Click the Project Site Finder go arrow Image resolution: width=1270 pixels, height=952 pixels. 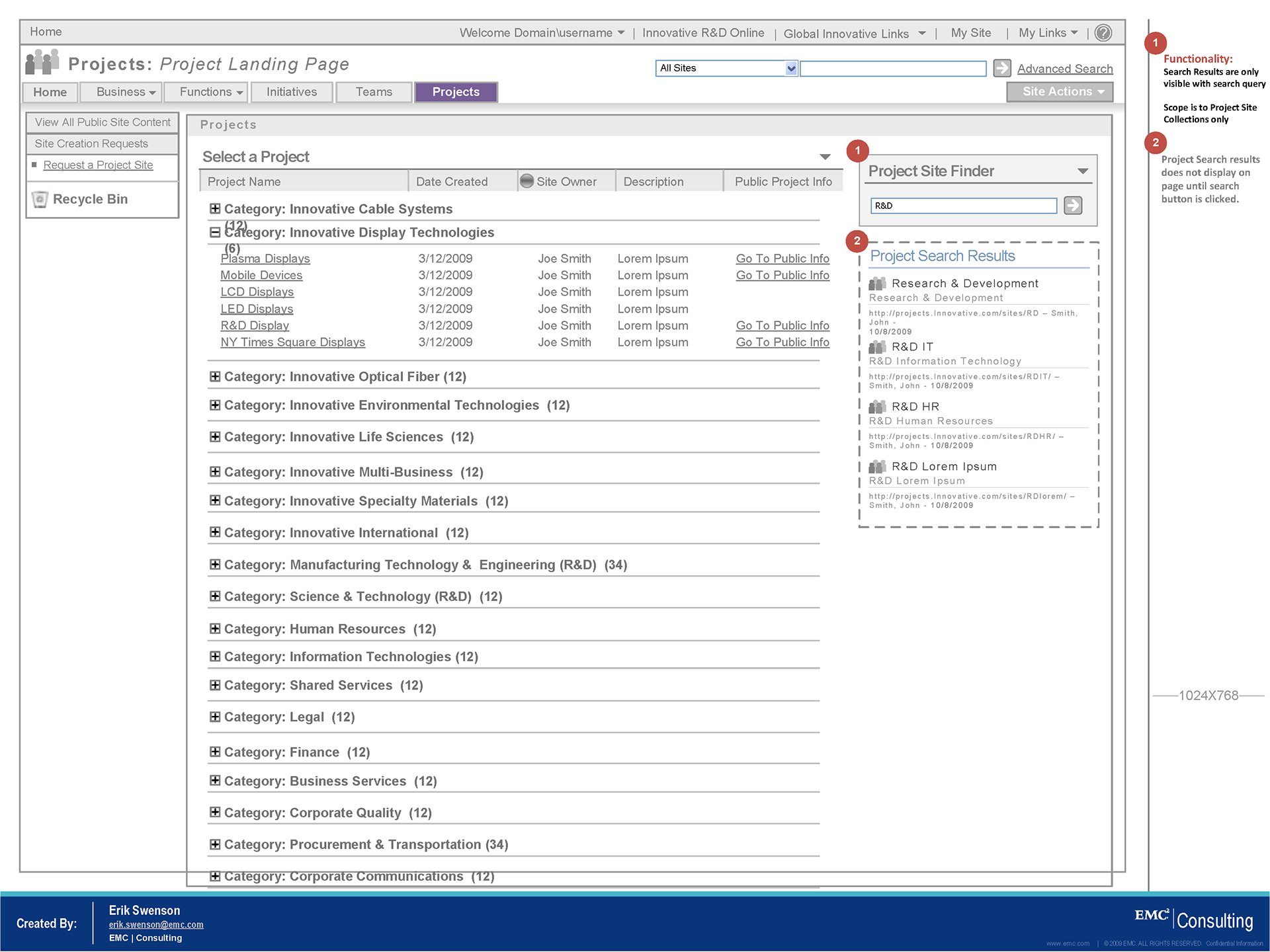click(x=1072, y=206)
